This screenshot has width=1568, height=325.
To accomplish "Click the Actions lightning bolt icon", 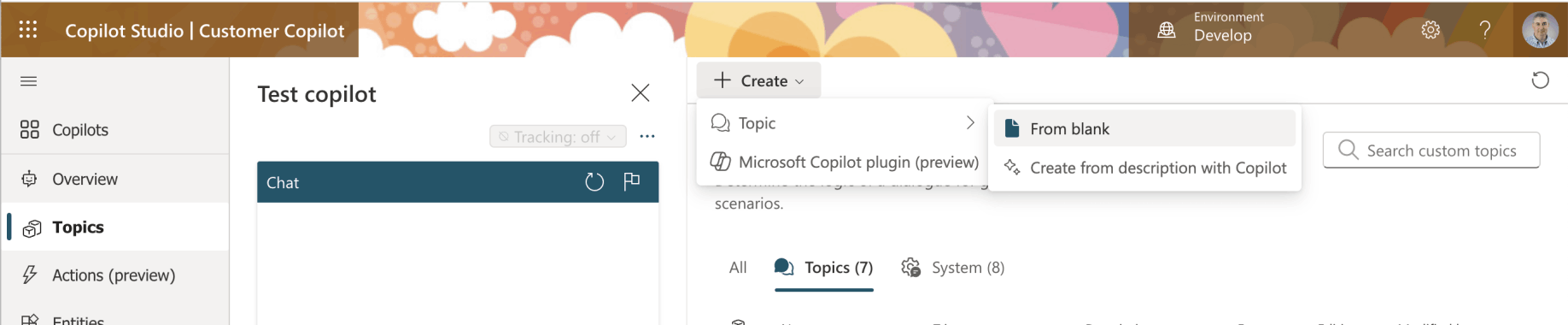I will (30, 275).
